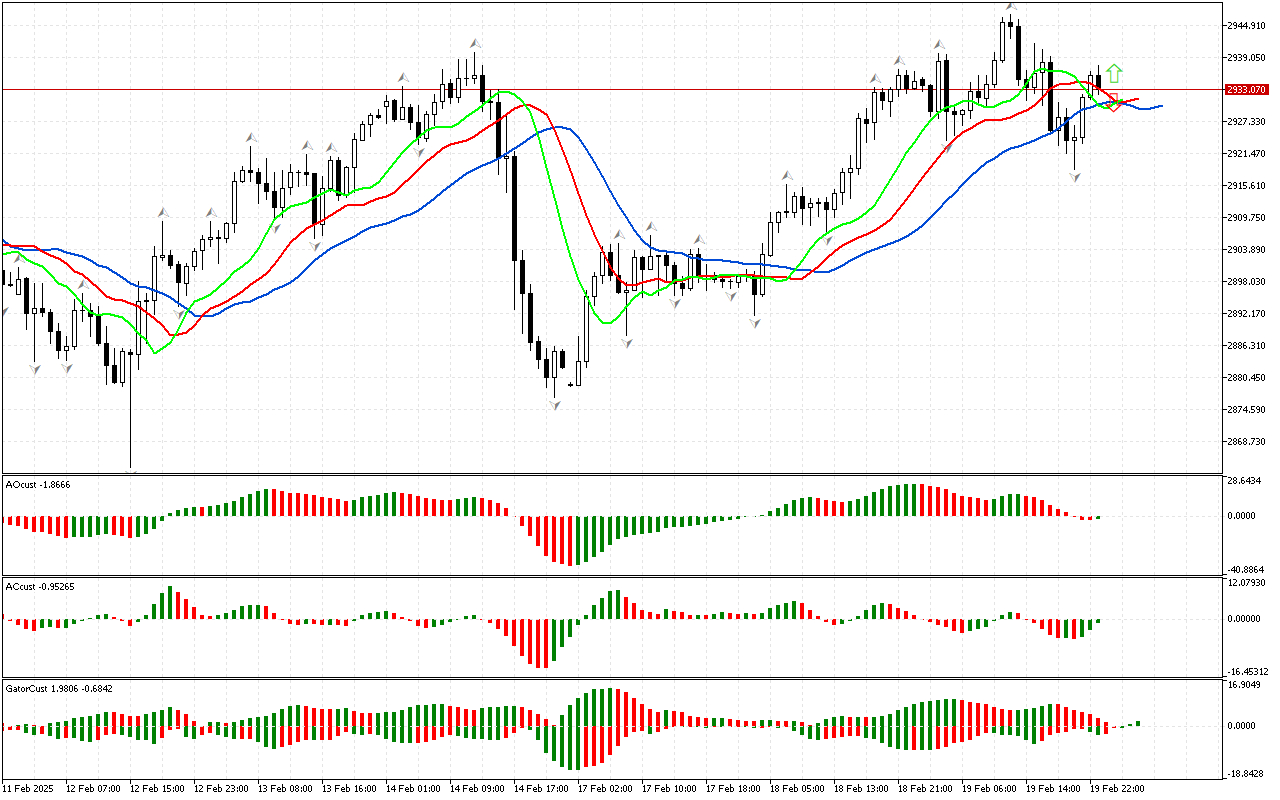
Task: Click the 2874.590 price scale value
Action: click(x=1248, y=409)
